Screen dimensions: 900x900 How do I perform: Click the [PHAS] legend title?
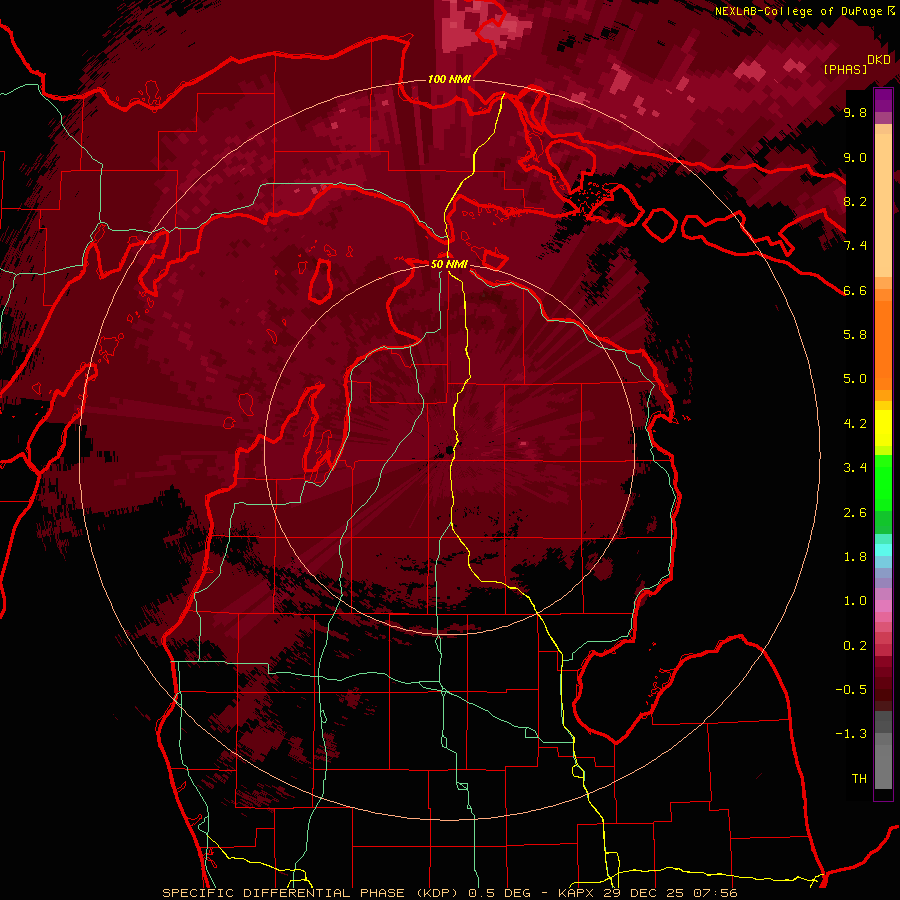845,69
